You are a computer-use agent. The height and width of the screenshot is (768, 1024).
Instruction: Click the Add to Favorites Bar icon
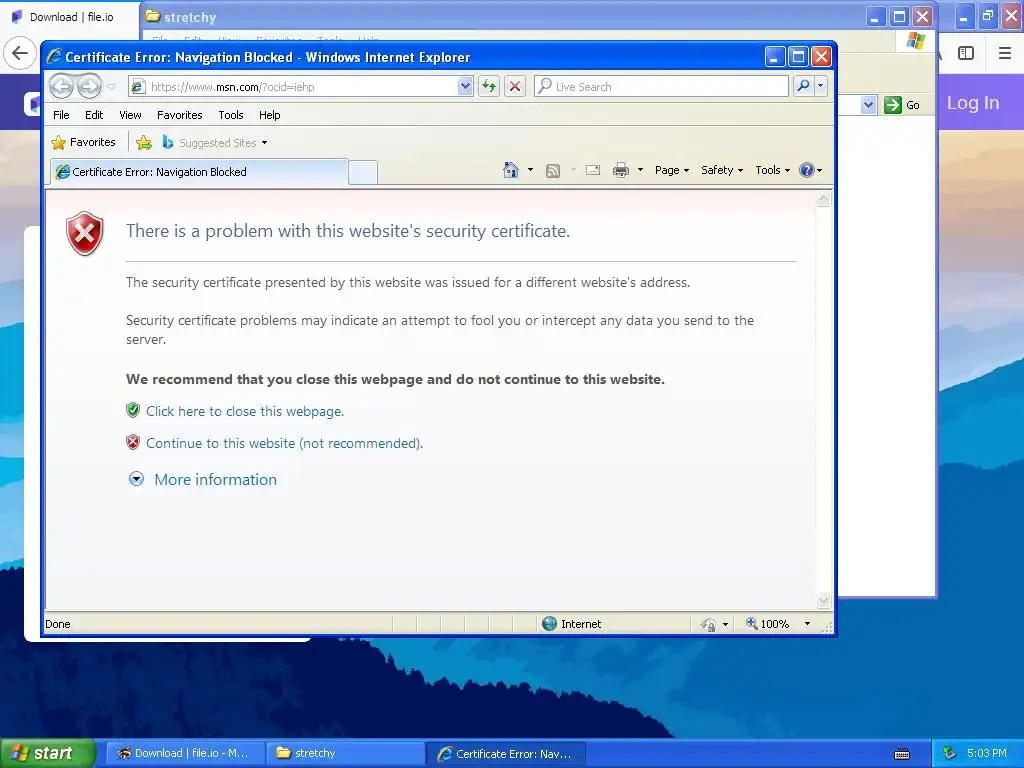(144, 142)
